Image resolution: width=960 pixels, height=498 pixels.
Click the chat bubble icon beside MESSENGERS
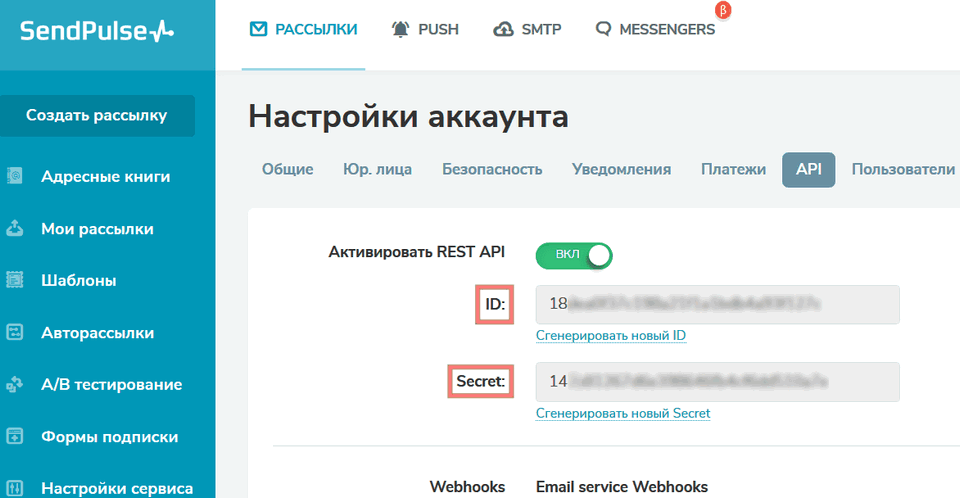pyautogui.click(x=603, y=29)
